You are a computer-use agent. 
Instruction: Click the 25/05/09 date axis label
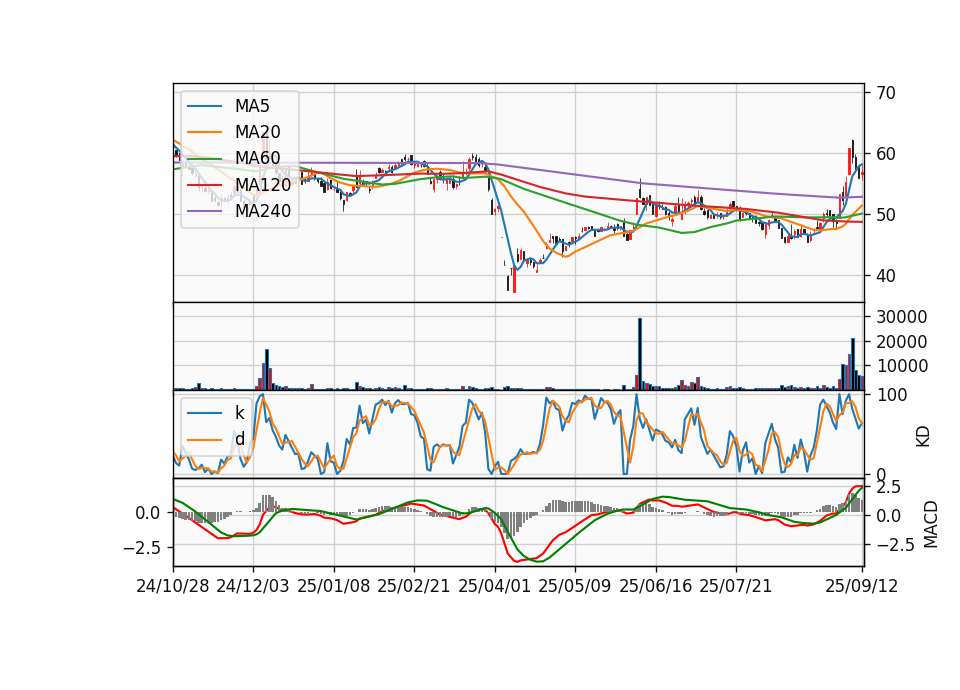pos(575,586)
